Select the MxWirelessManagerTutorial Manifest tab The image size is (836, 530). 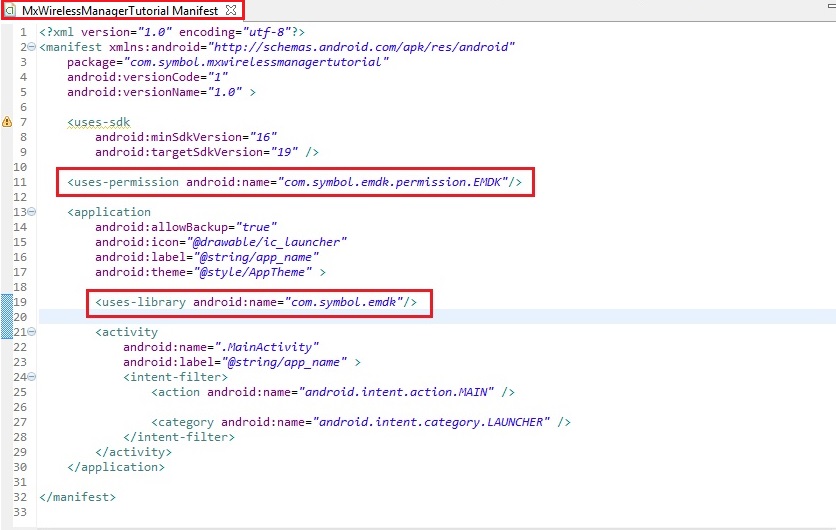[120, 10]
